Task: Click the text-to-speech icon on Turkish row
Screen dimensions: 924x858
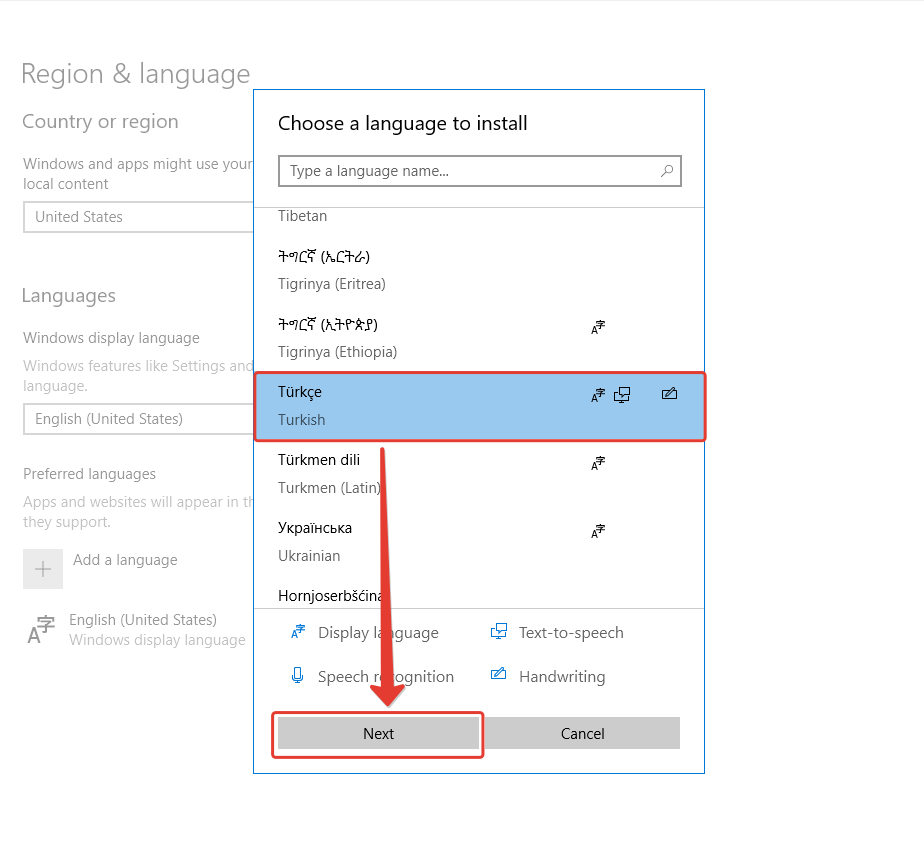Action: click(x=622, y=395)
